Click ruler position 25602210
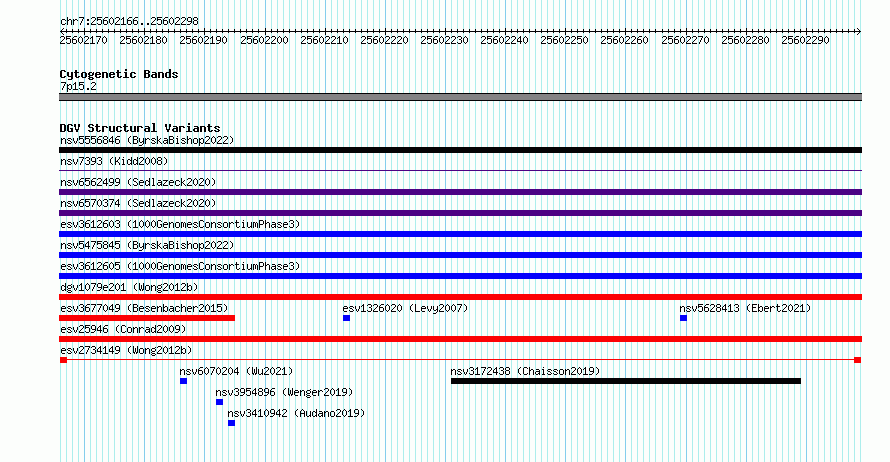 [325, 40]
